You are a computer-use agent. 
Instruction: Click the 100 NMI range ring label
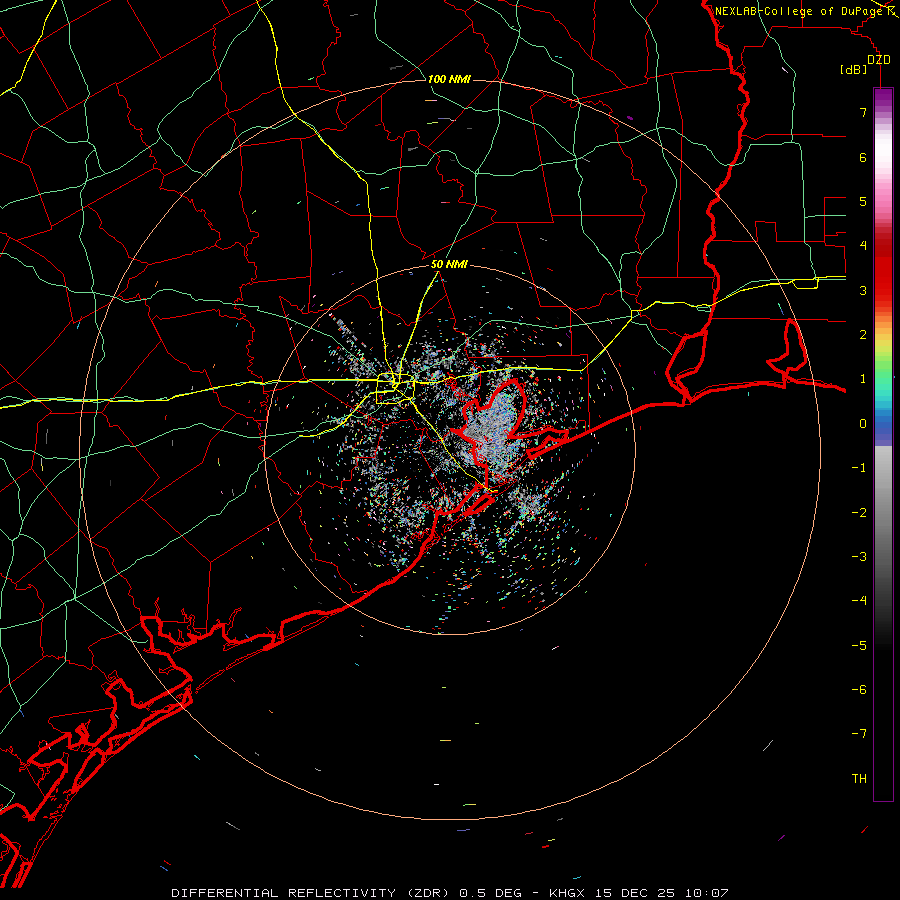(449, 79)
